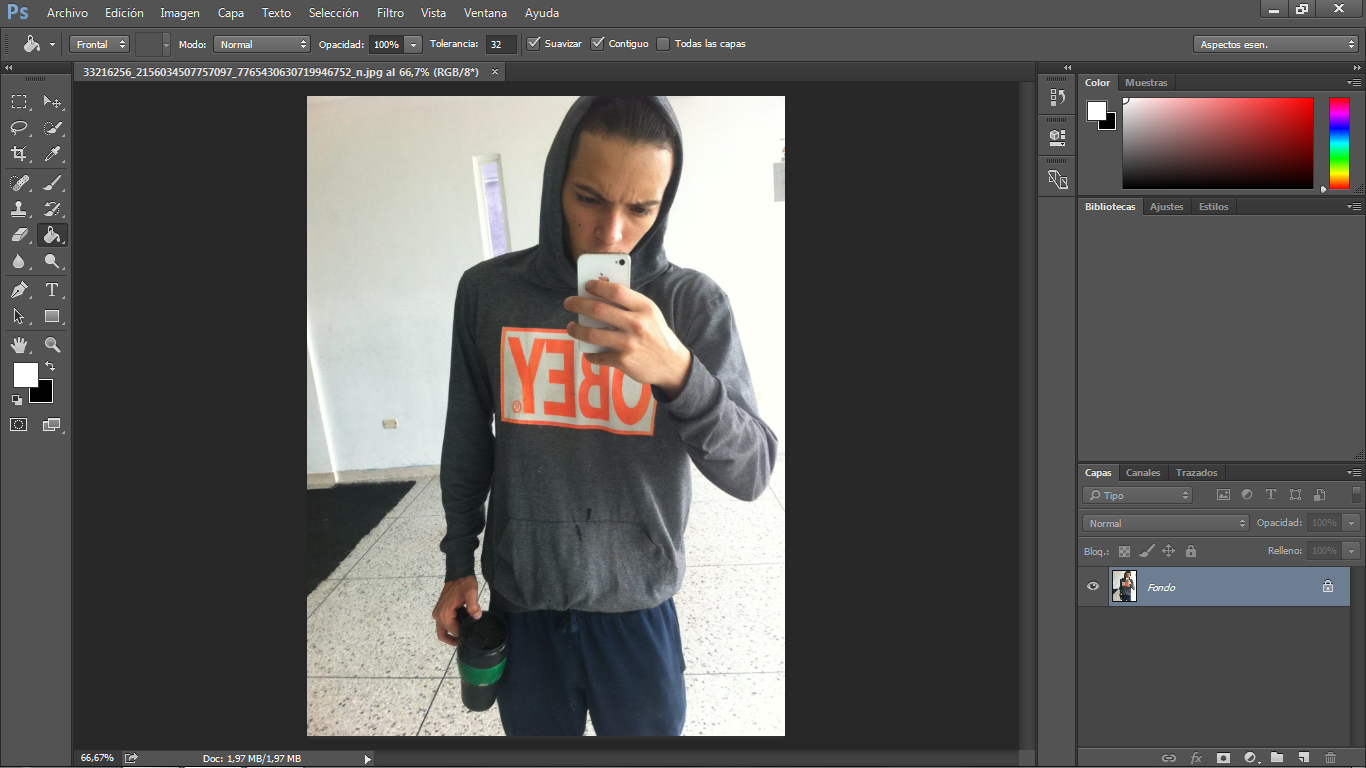Toggle lock transparent pixels
The width and height of the screenshot is (1366, 768).
[x=1124, y=551]
